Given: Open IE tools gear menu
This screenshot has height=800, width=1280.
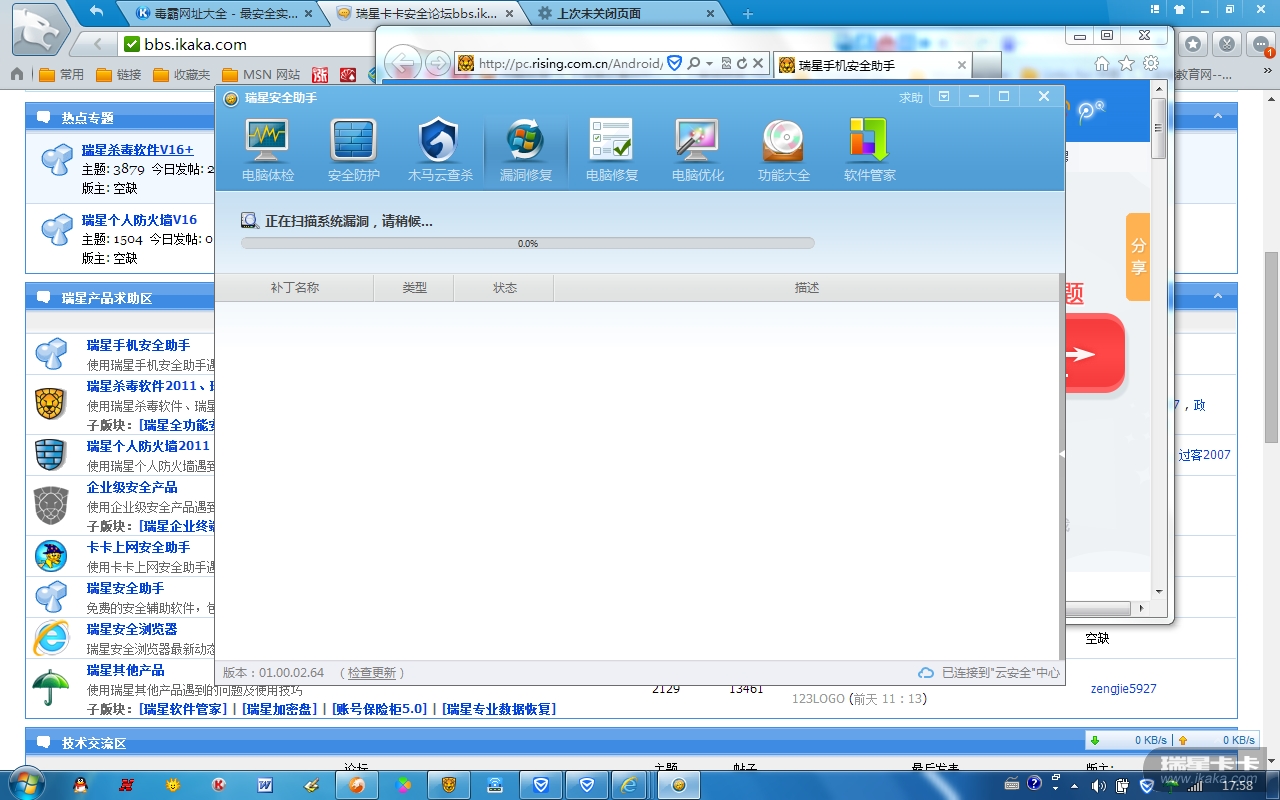Looking at the screenshot, I should click(1151, 63).
